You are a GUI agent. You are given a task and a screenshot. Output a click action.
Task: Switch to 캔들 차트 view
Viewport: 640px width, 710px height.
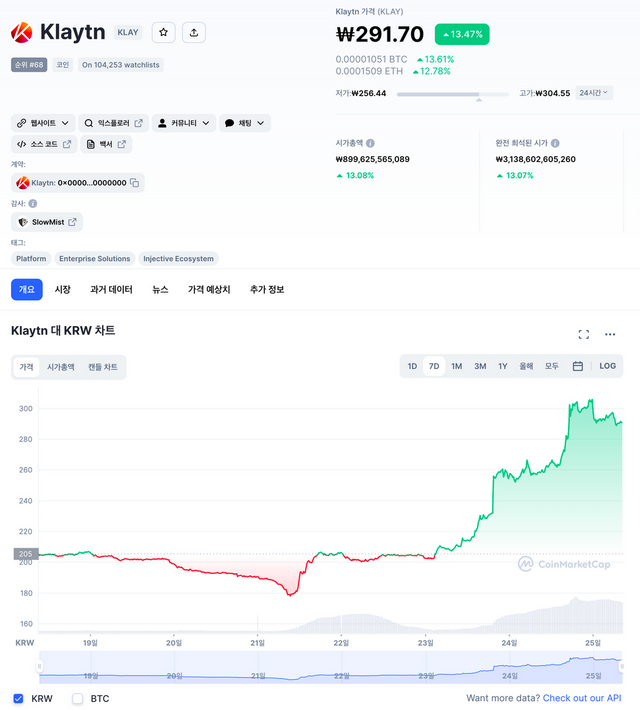tap(103, 367)
